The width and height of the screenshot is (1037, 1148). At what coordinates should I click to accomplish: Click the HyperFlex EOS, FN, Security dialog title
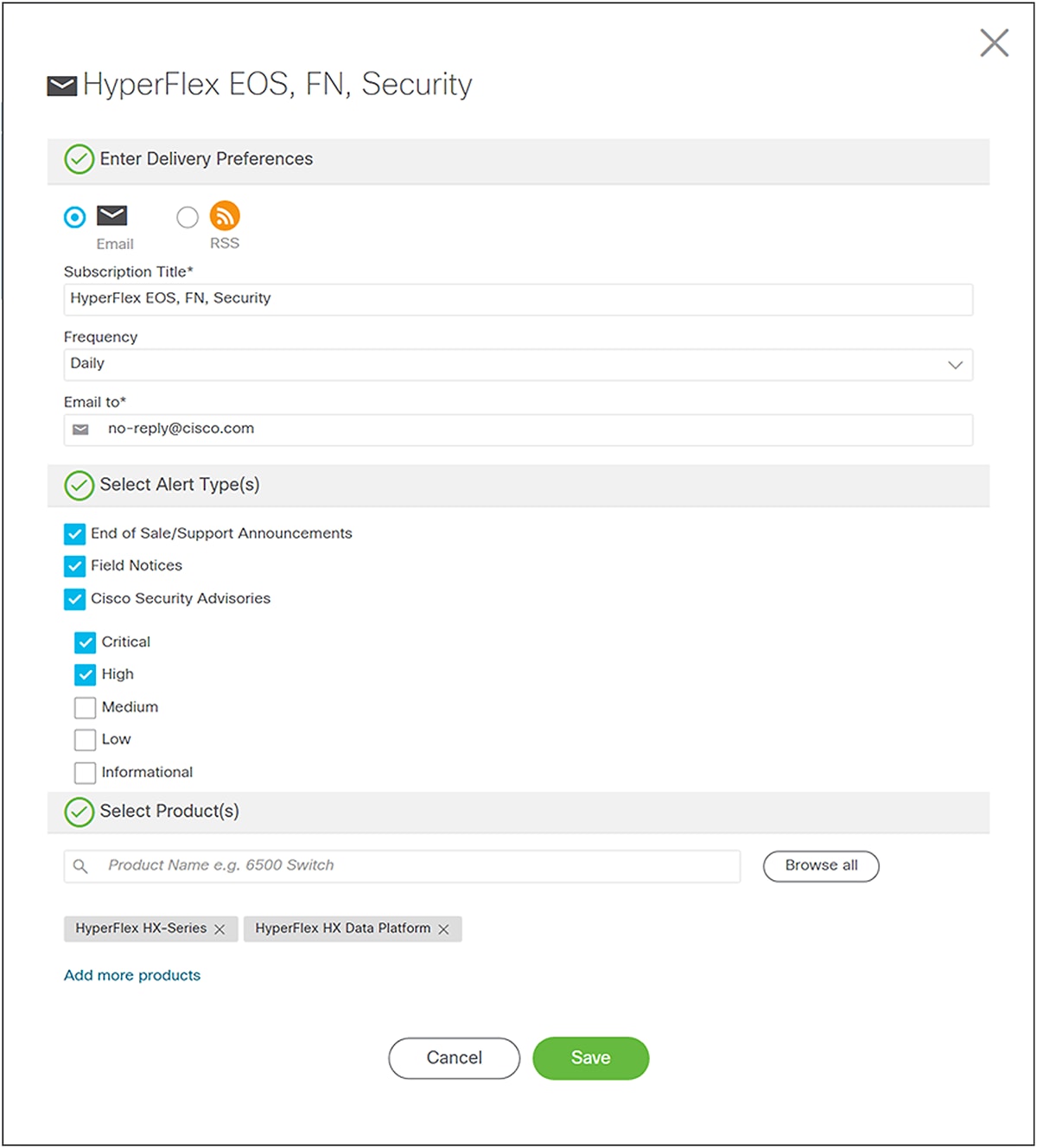277,85
